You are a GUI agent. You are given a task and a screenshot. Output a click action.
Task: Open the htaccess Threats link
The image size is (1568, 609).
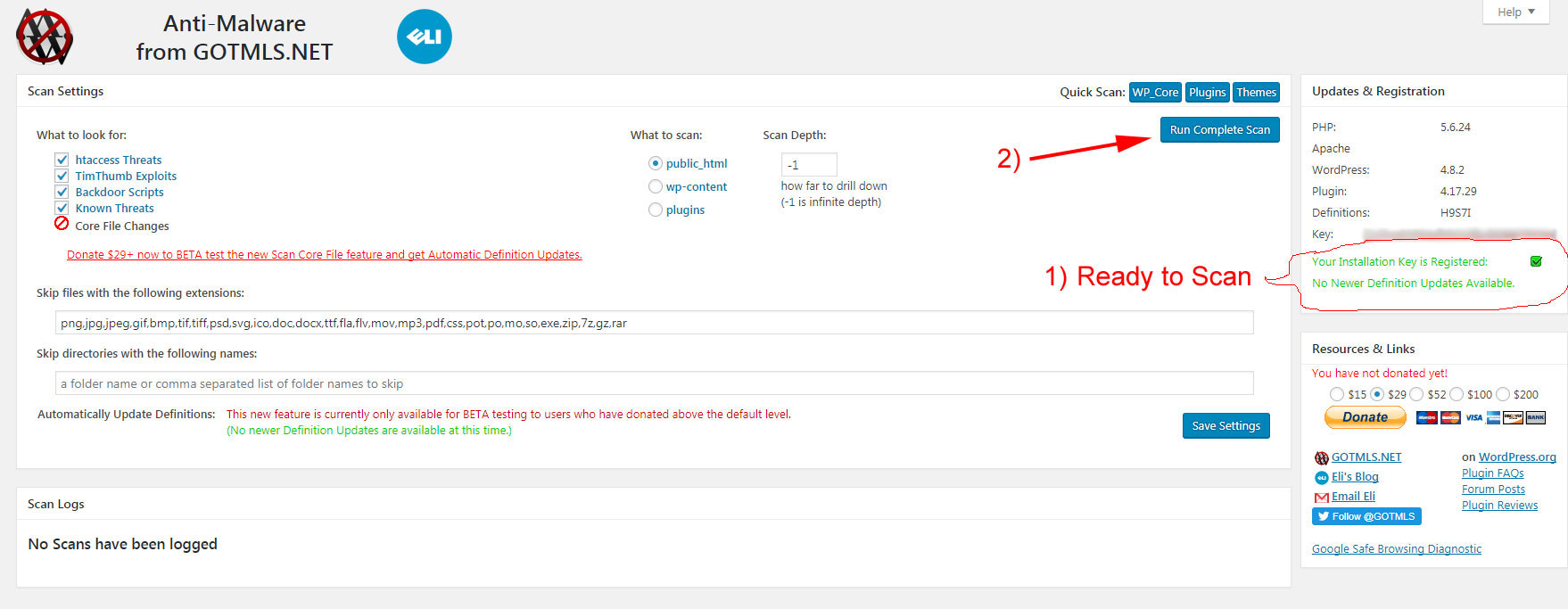pyautogui.click(x=118, y=160)
